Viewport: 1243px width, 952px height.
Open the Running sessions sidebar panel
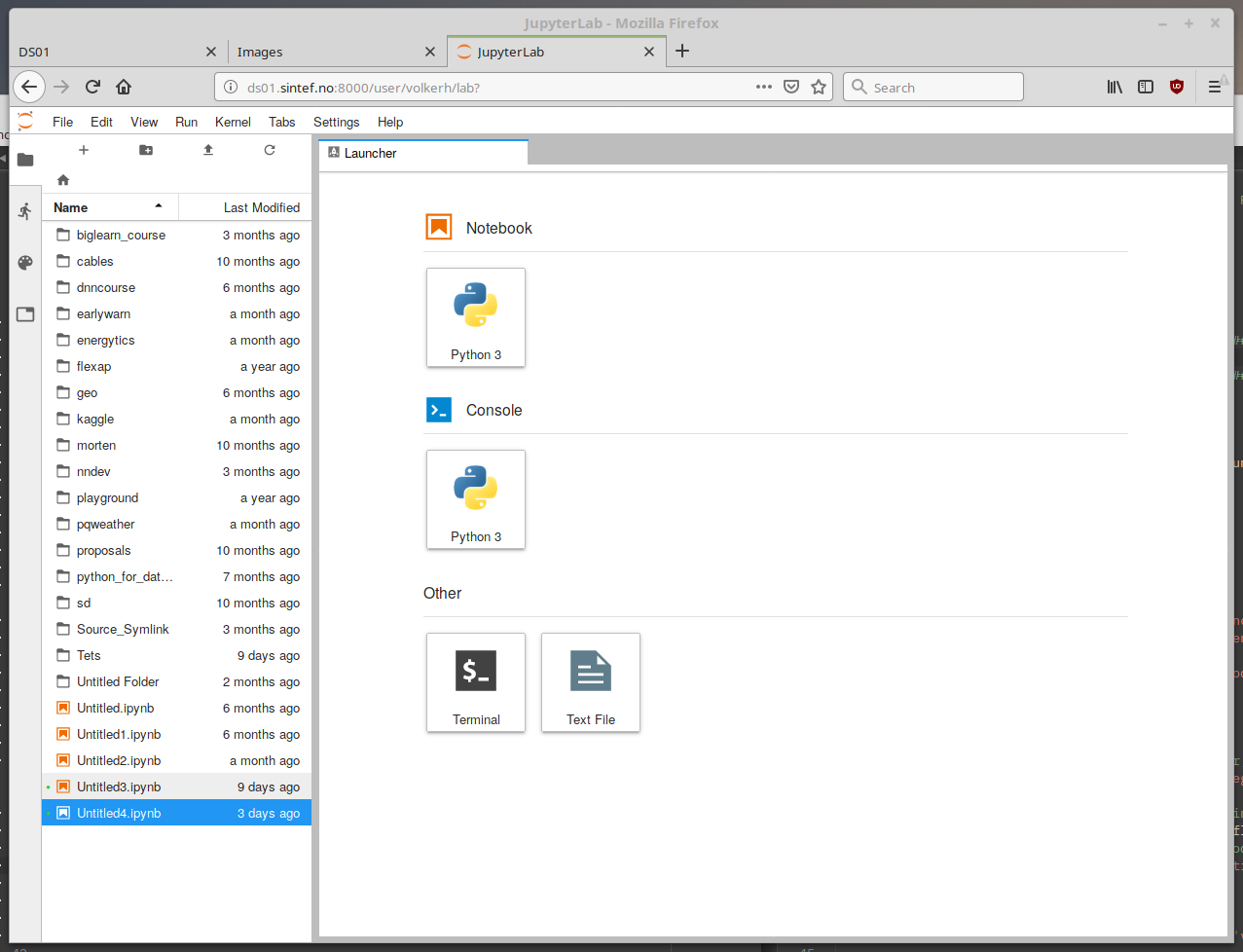tap(25, 211)
